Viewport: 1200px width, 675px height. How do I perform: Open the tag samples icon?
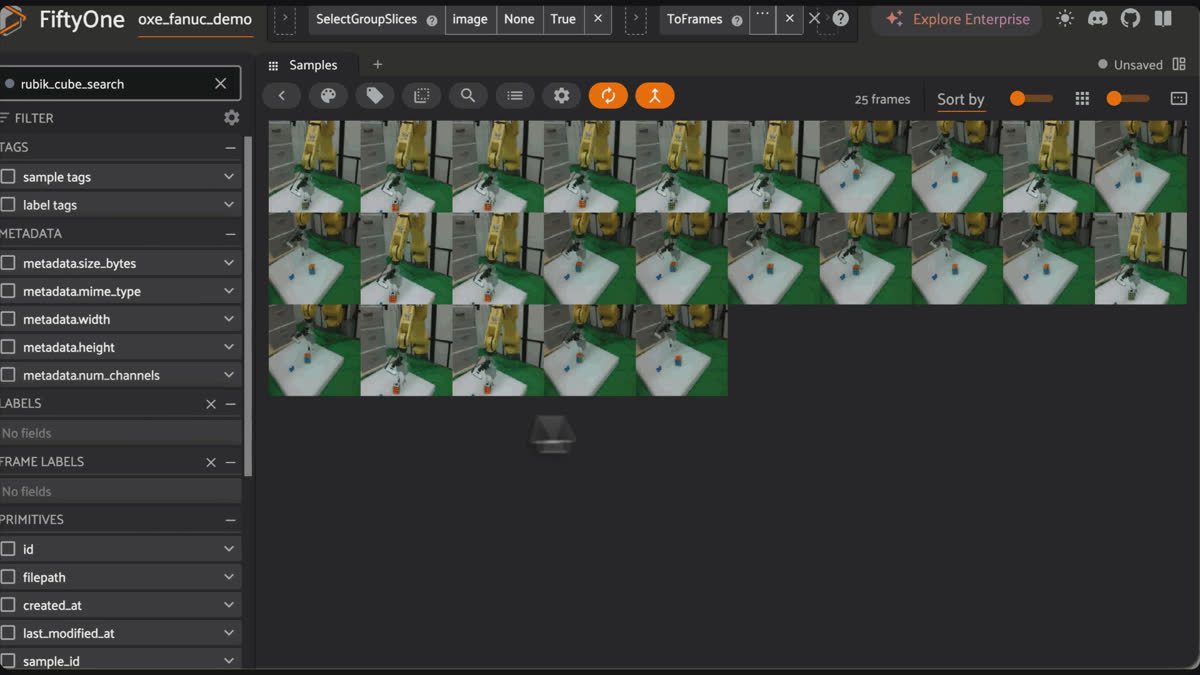375,96
